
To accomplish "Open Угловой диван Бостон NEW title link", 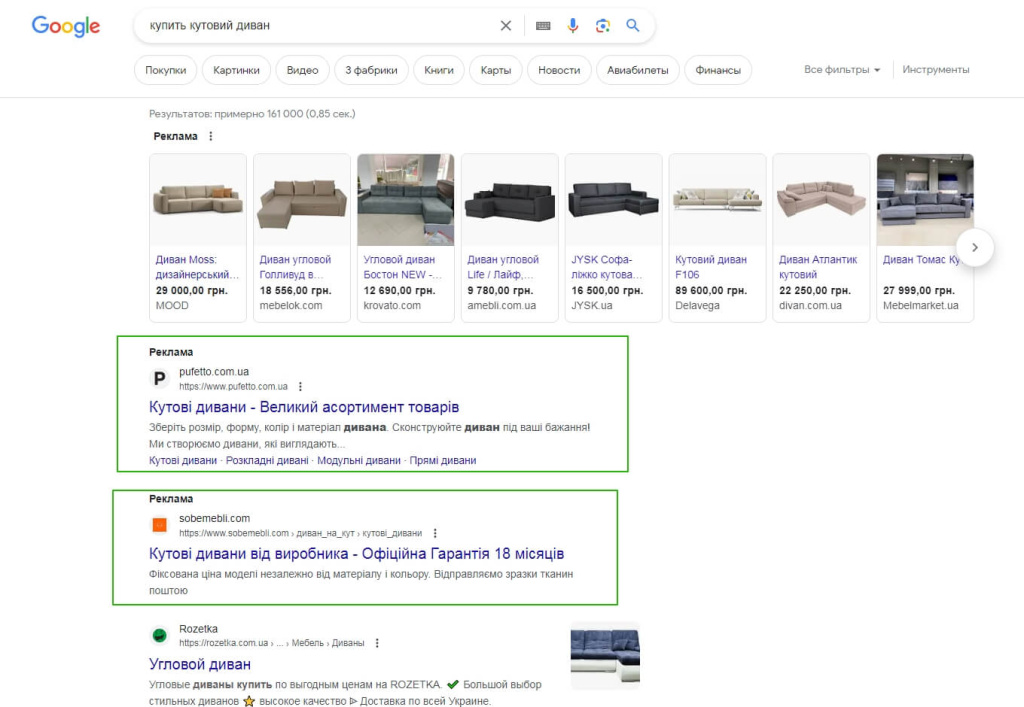I will tap(402, 267).
